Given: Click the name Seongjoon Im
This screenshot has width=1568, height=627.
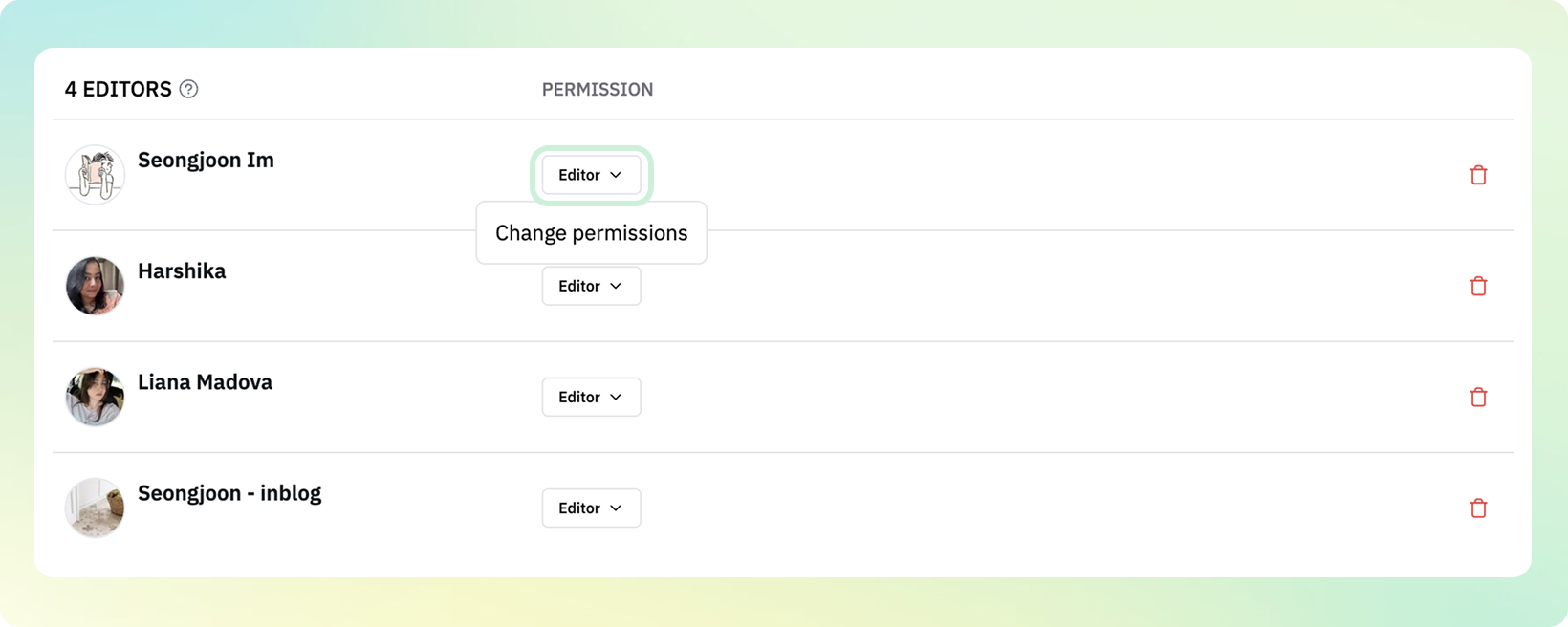Looking at the screenshot, I should 206,160.
